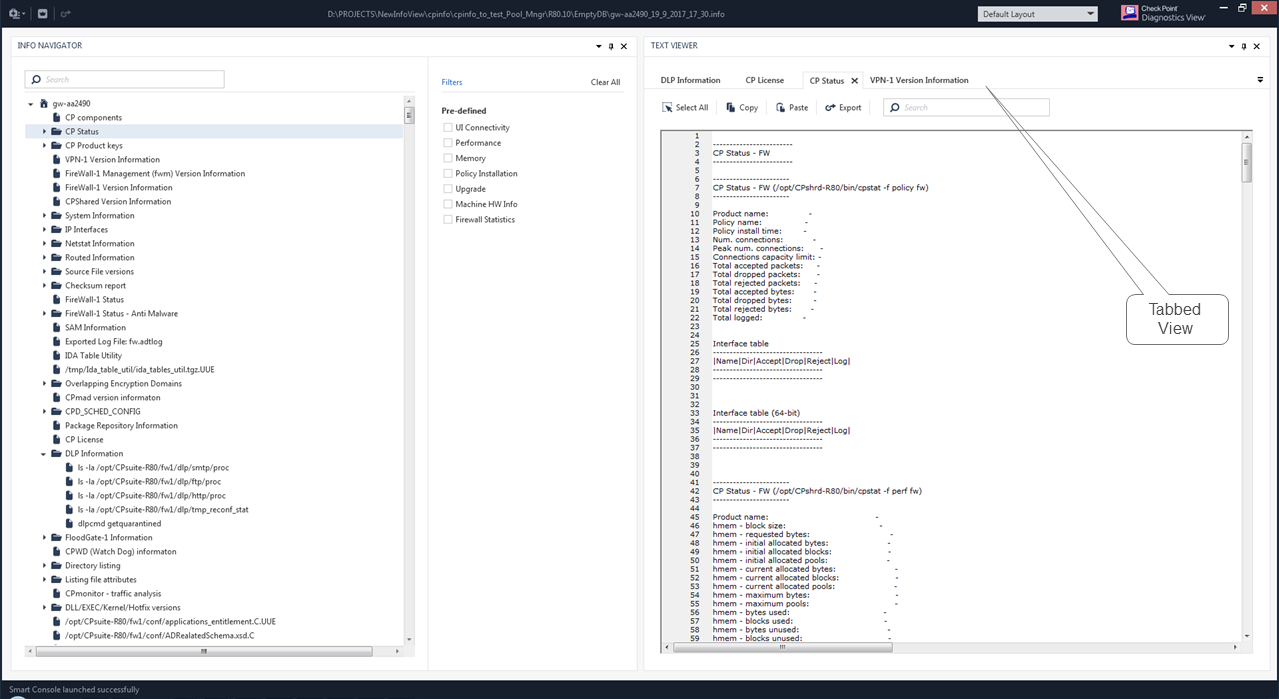1279x699 pixels.
Task: Select Package Repository Information in tree
Action: point(121,425)
